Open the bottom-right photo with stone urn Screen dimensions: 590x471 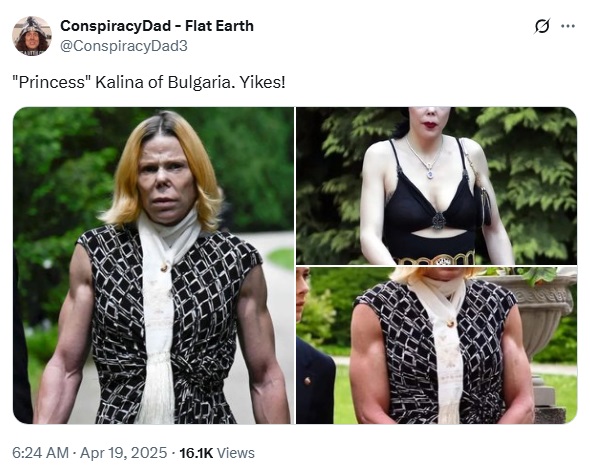[436, 345]
